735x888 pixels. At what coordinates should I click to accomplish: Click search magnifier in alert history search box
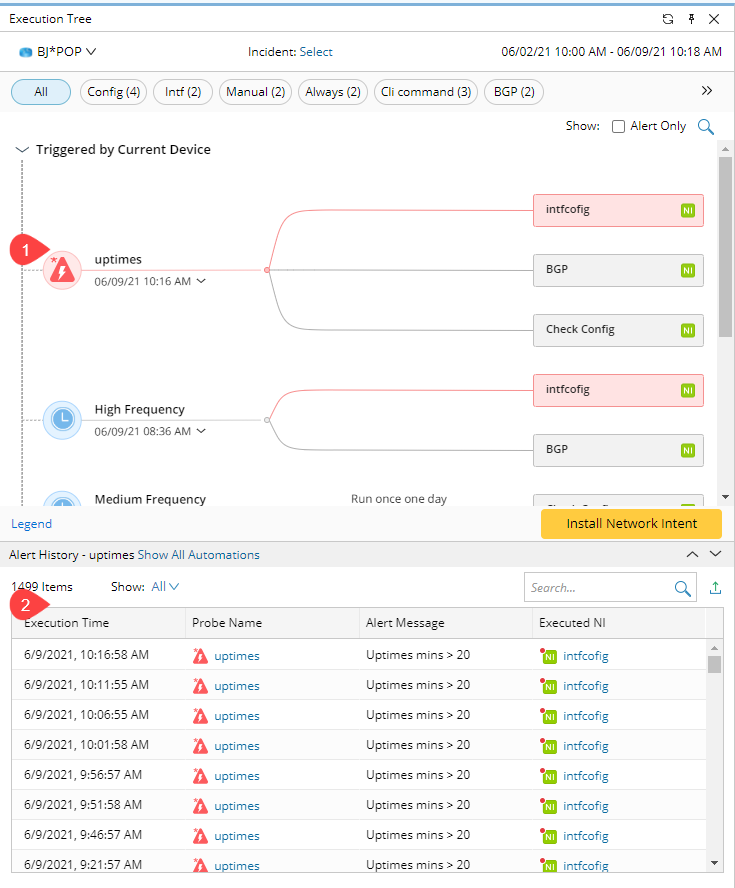(x=683, y=588)
